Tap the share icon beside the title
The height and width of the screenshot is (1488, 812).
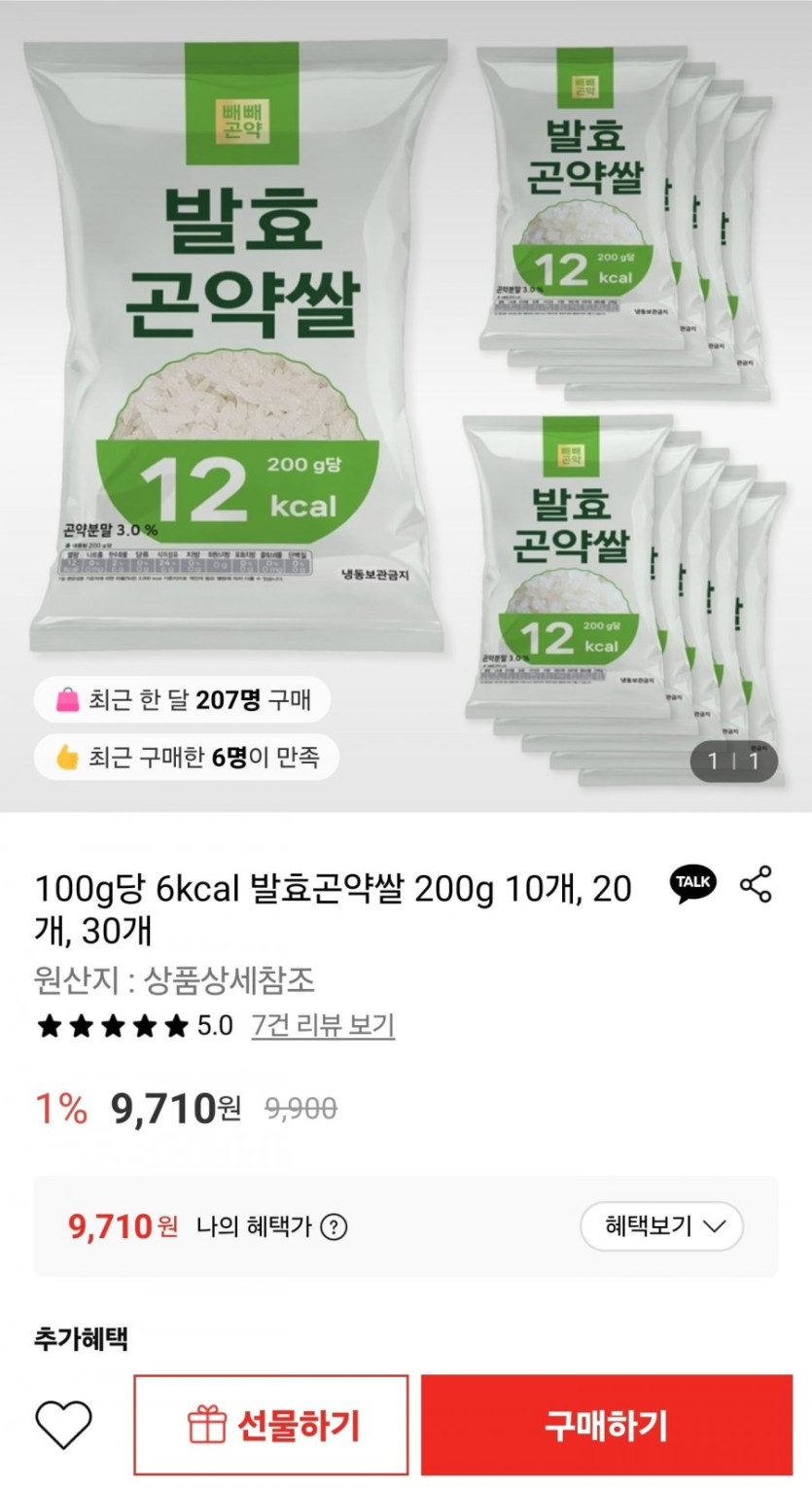pyautogui.click(x=756, y=884)
